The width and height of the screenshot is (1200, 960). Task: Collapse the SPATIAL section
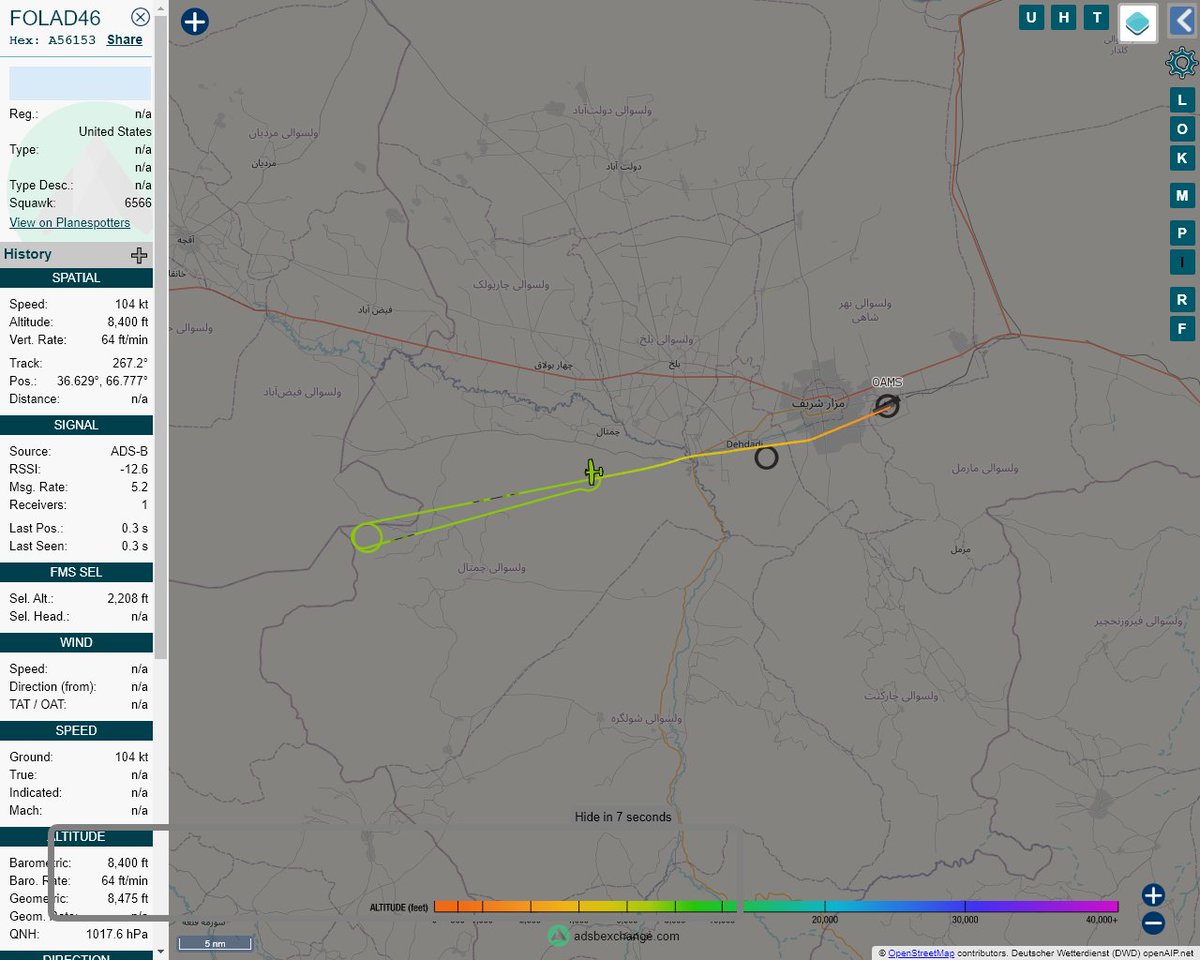[76, 277]
